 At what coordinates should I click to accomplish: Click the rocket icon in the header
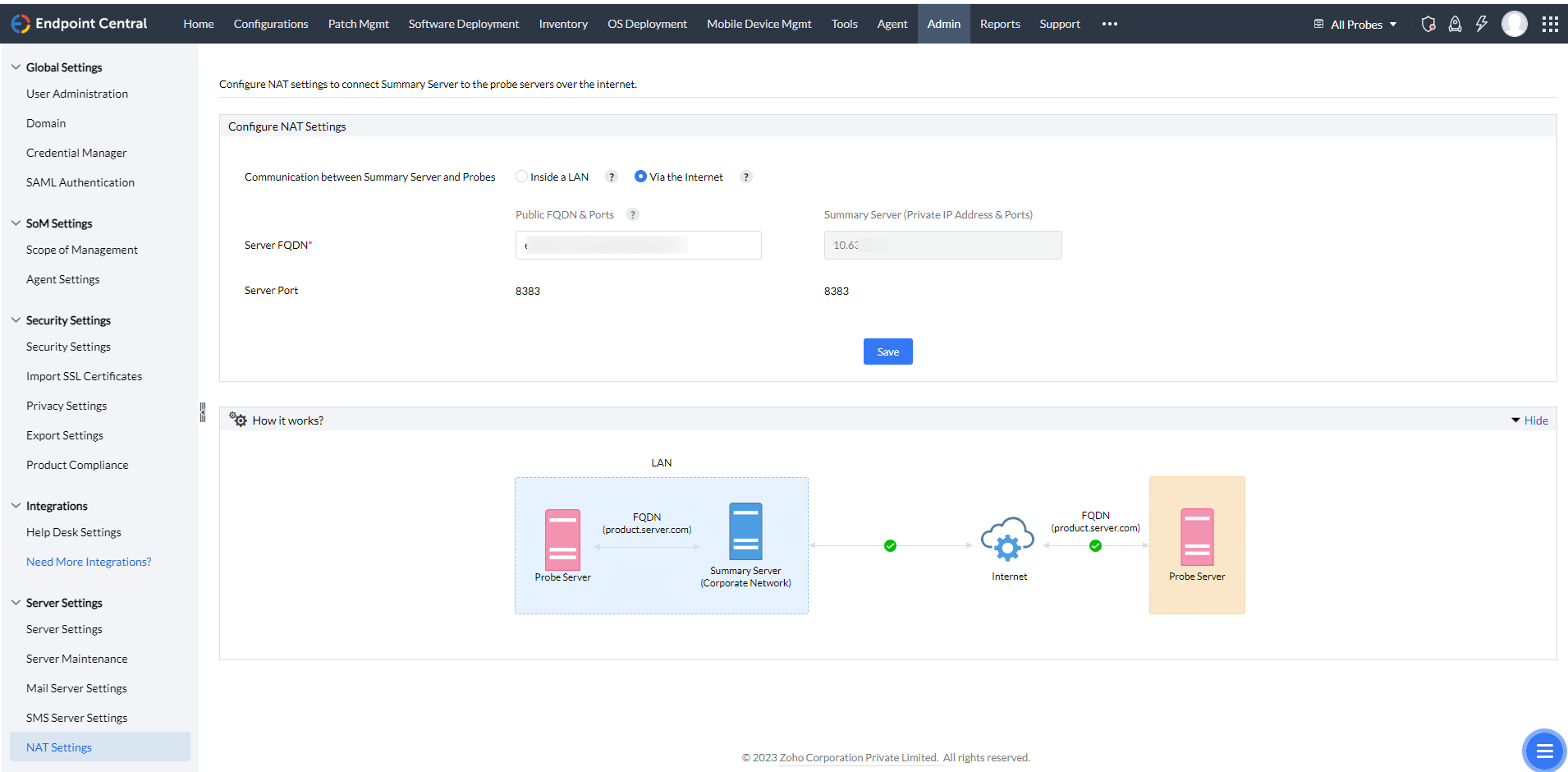(x=1455, y=24)
